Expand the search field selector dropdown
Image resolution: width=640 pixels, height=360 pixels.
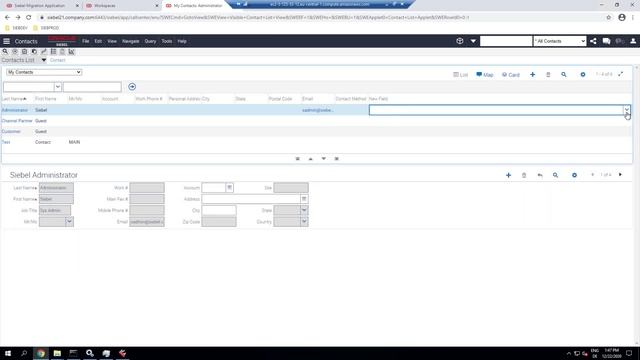click(x=58, y=87)
